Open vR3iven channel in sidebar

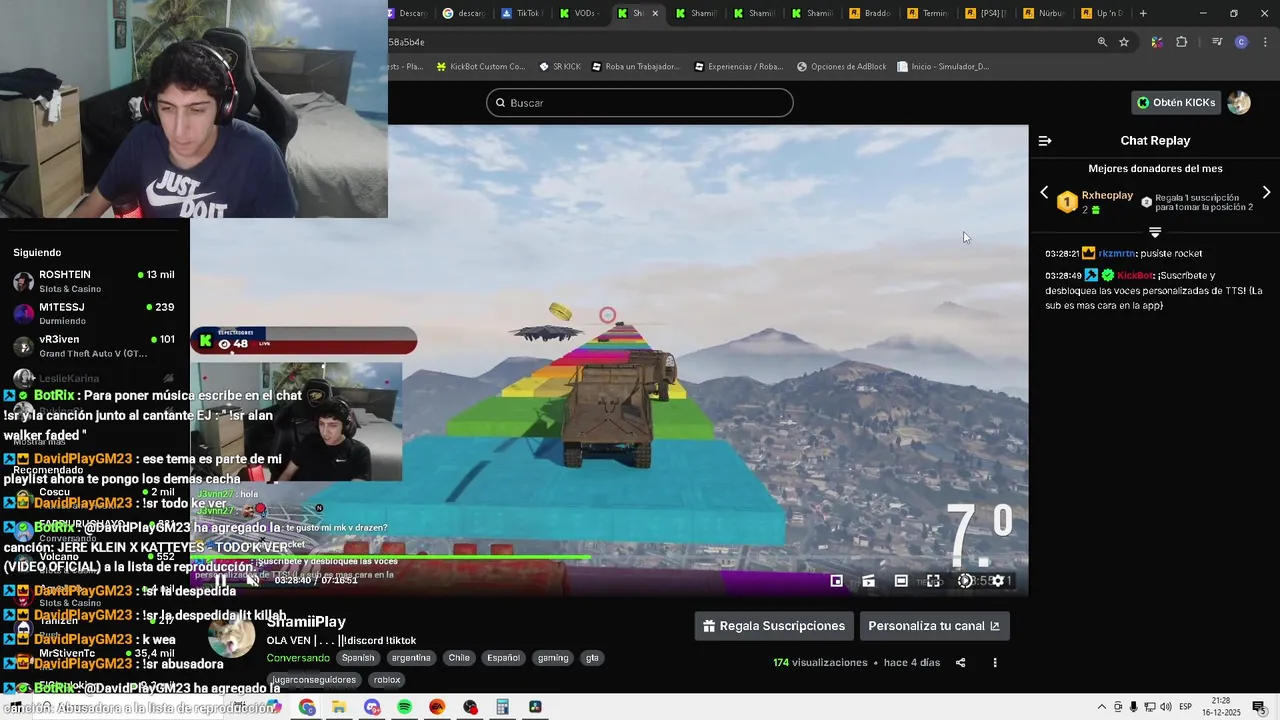tap(95, 346)
